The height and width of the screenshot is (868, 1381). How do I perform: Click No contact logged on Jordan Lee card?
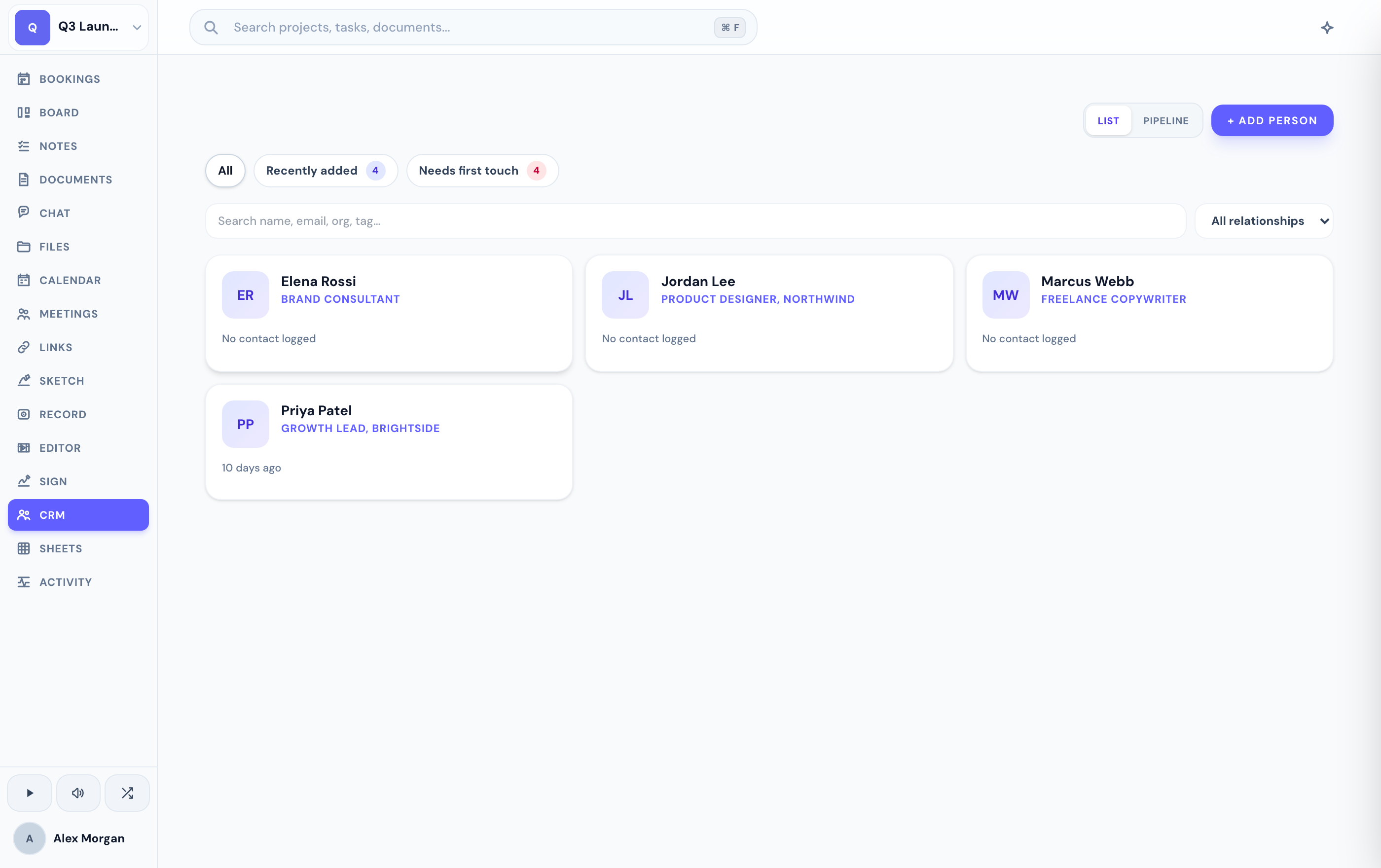[649, 338]
